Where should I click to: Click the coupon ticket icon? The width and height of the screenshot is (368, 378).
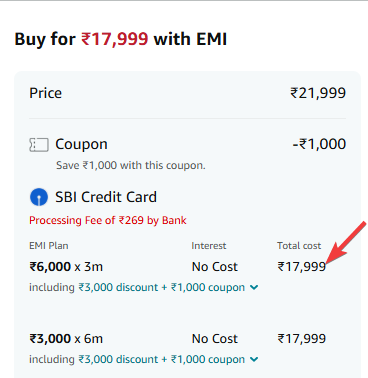pos(39,145)
